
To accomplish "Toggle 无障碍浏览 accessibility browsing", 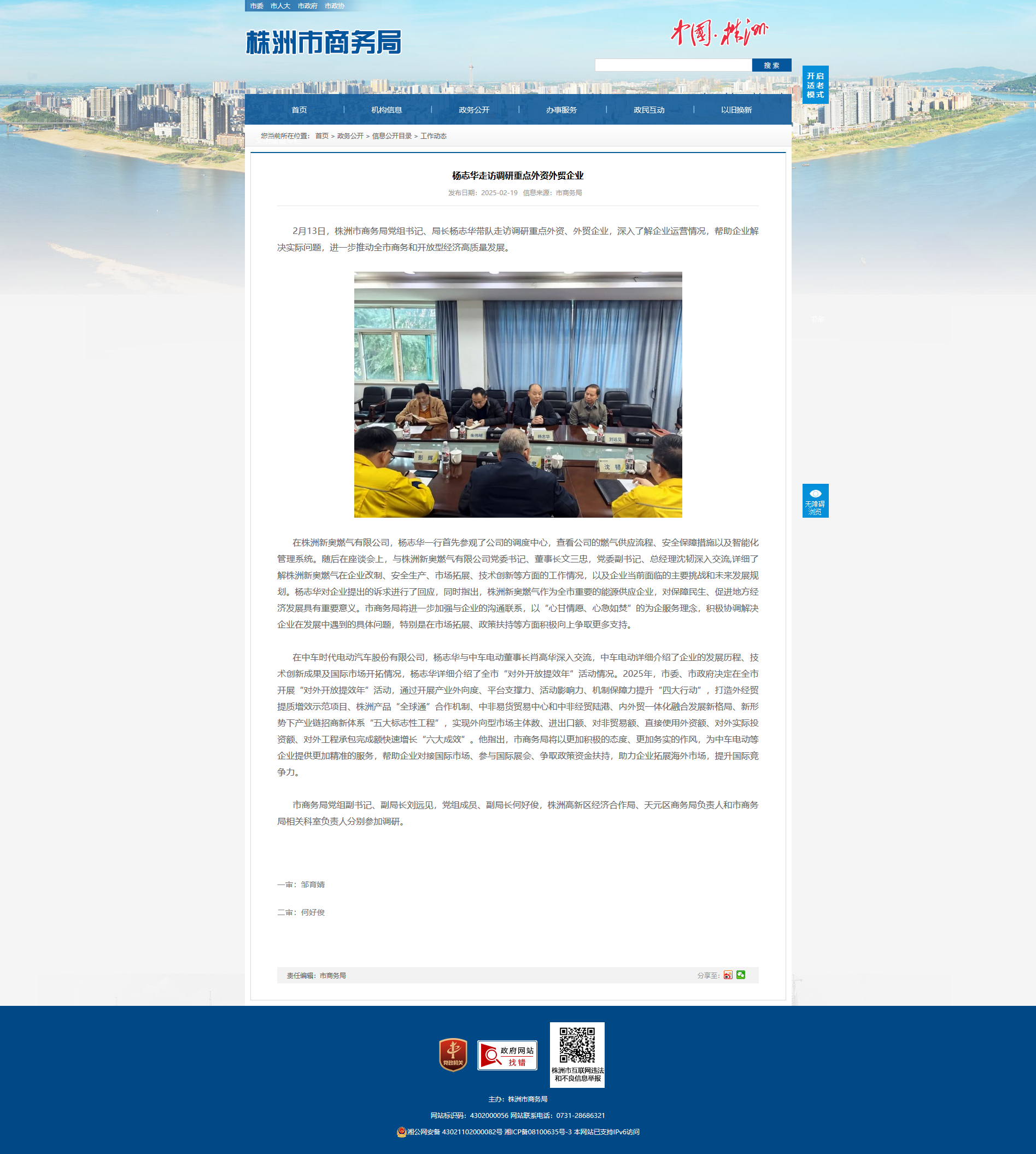I will pos(815,501).
